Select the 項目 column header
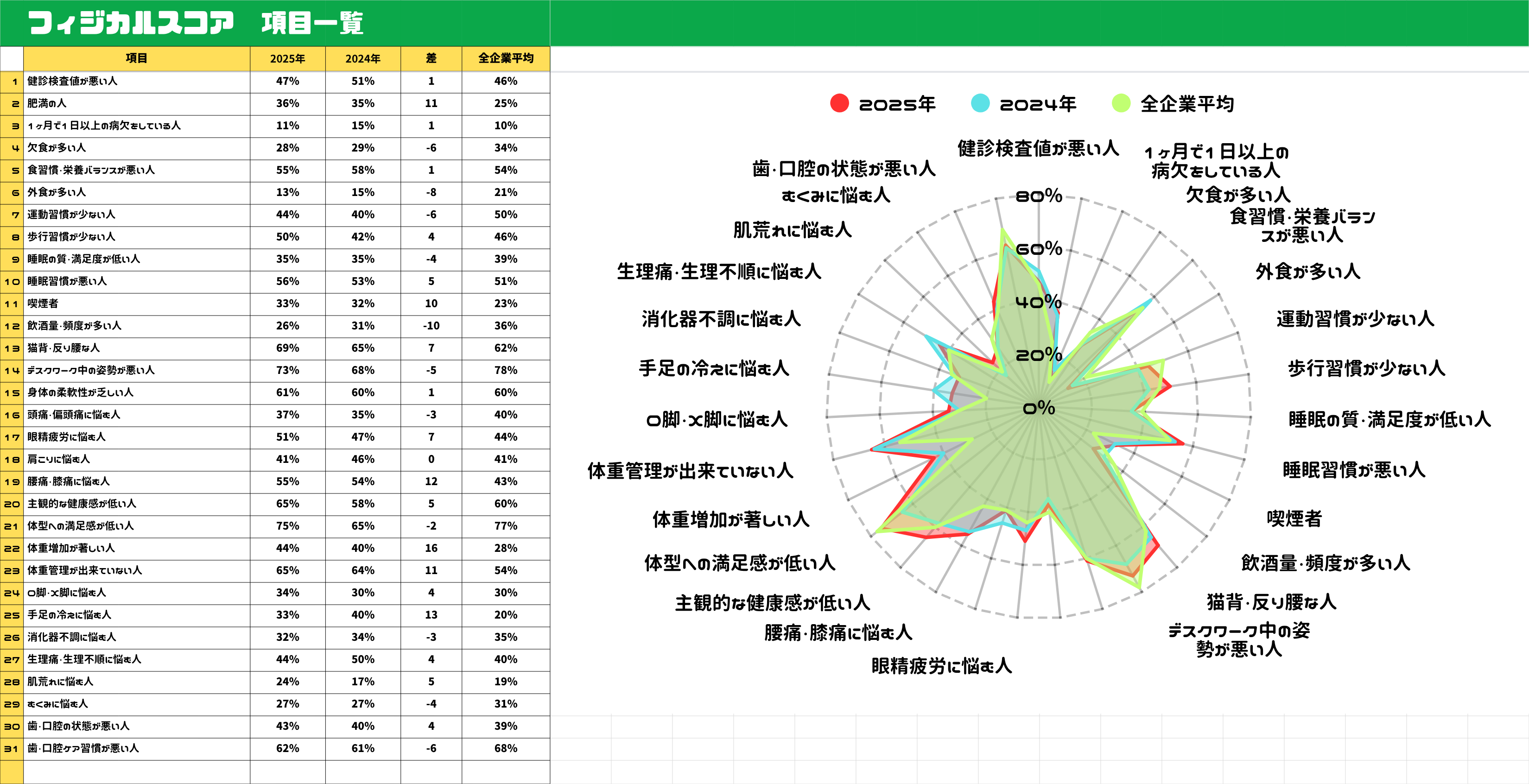1529x784 pixels. [137, 58]
